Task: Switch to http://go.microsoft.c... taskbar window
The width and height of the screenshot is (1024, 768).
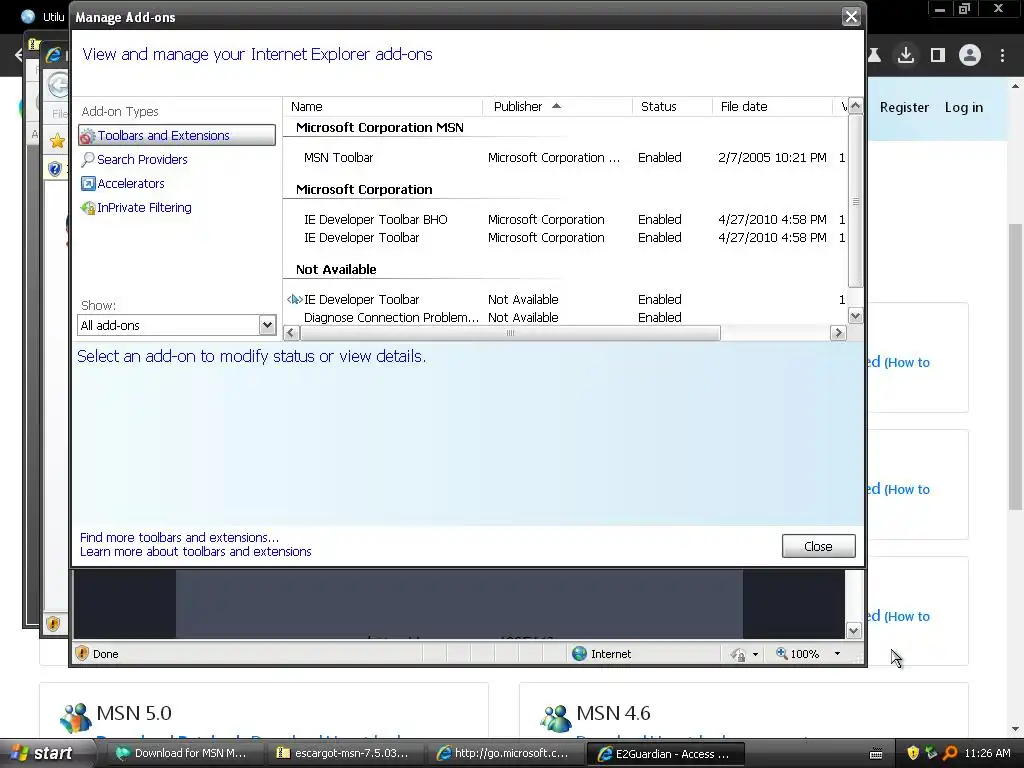Action: pos(503,753)
